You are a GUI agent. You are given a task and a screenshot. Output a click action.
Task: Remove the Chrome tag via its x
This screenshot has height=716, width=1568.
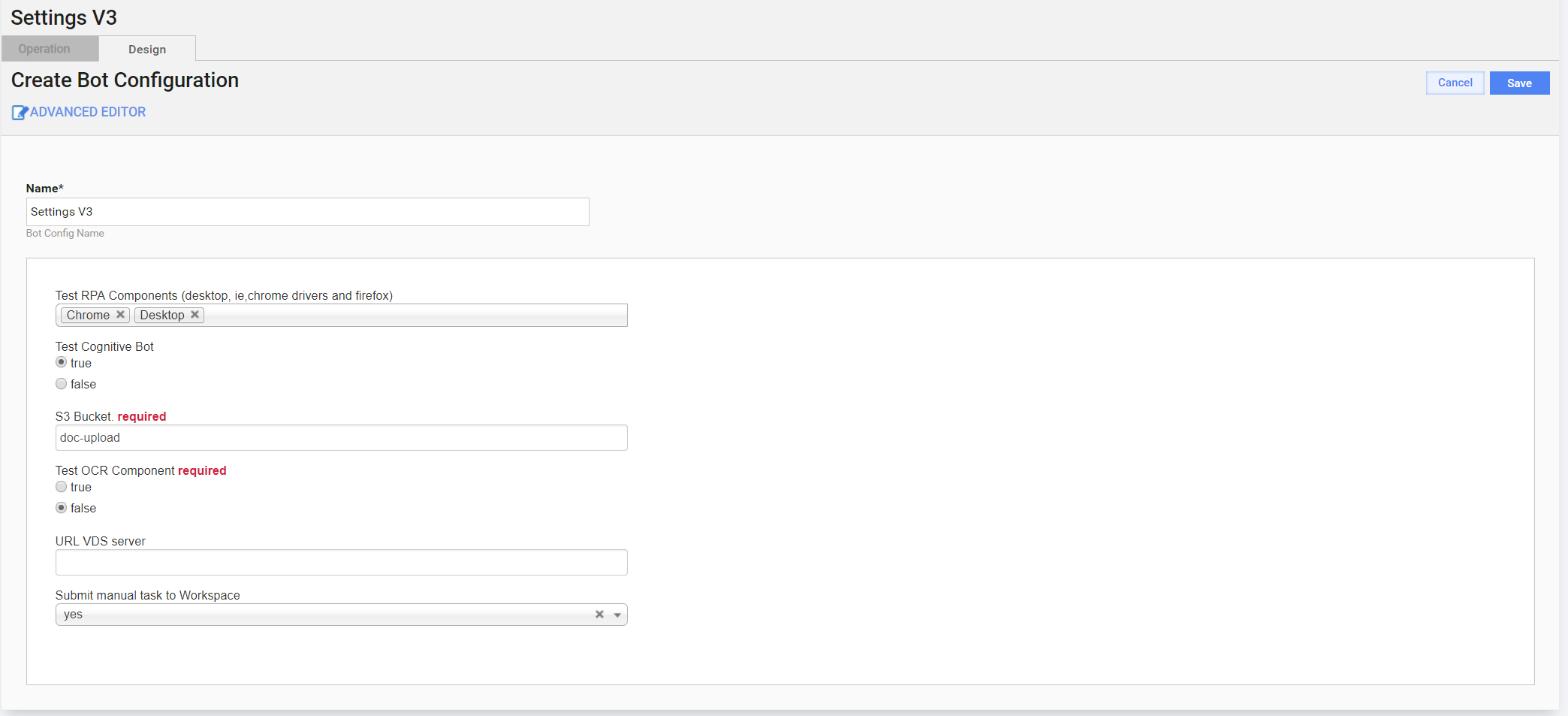click(120, 315)
